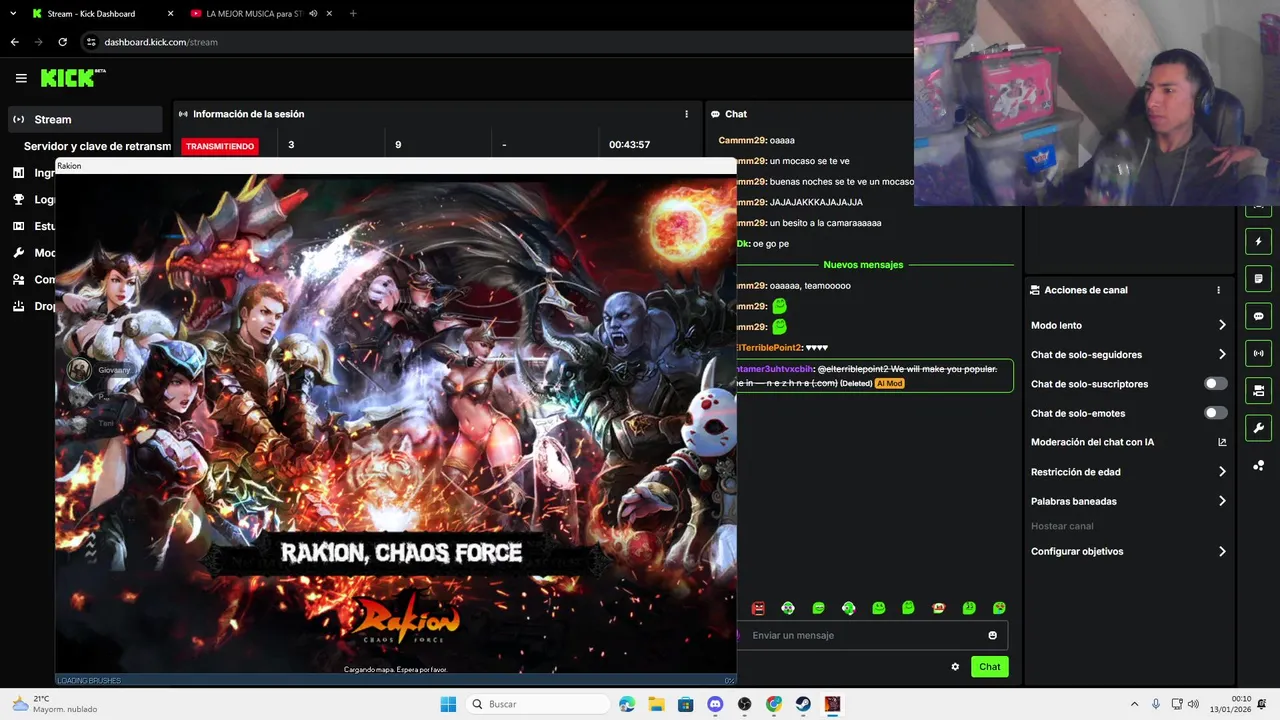1280x720 pixels.
Task: Reload the dashboard page
Action: [x=62, y=42]
